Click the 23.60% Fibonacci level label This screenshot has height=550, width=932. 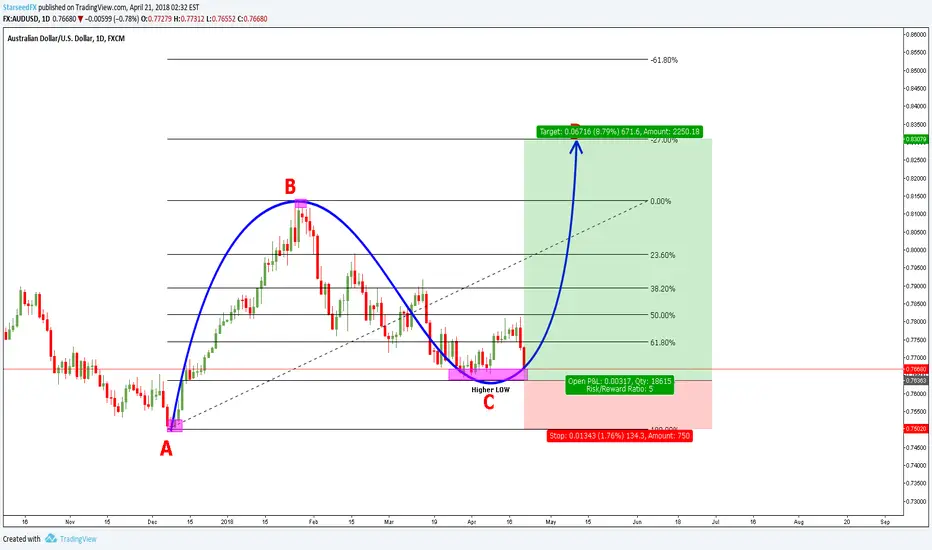point(663,255)
